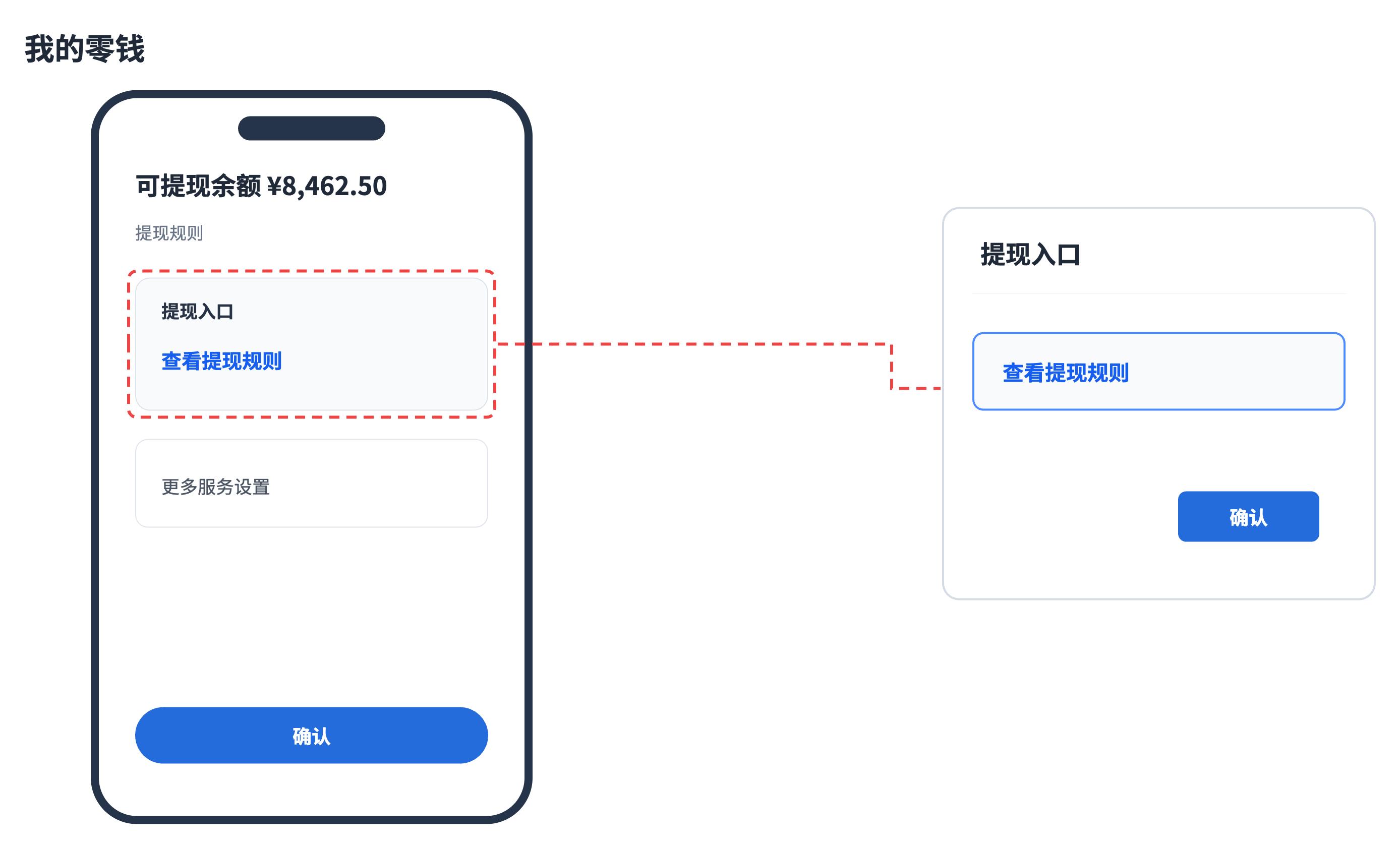
Task: Tap the dark notch pill atop the phone
Action: [311, 128]
